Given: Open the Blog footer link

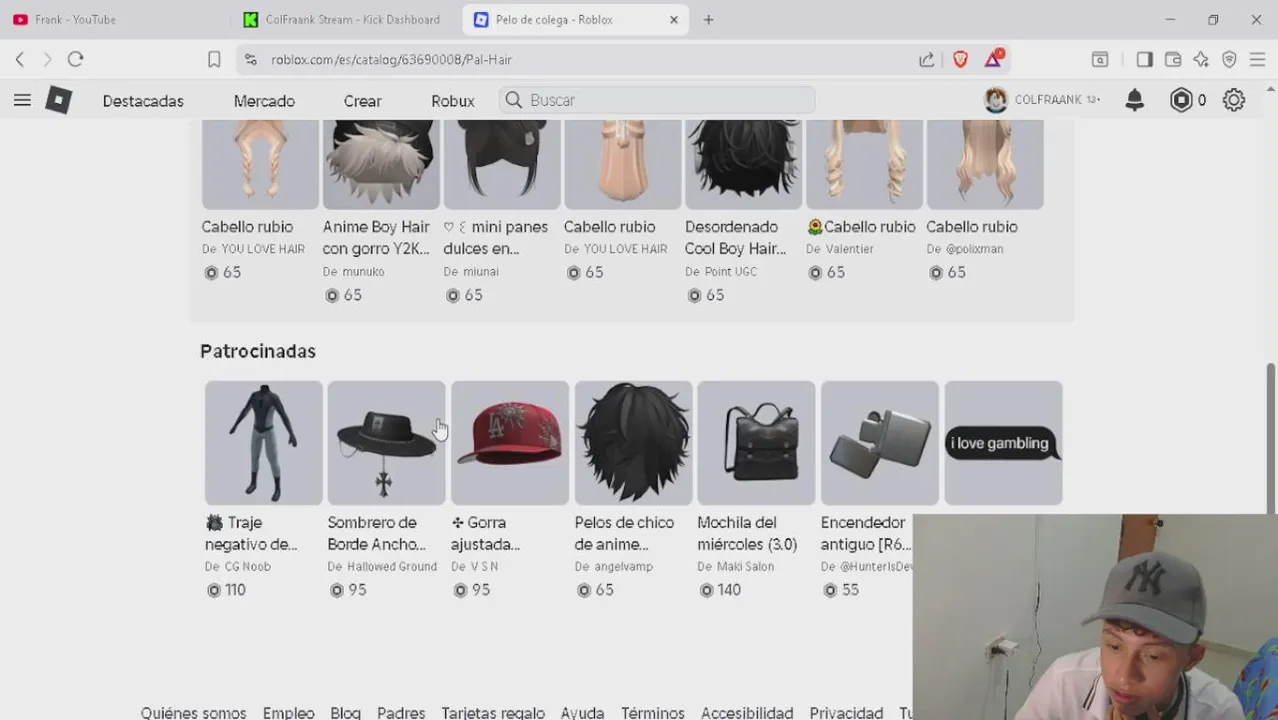Looking at the screenshot, I should 345,712.
